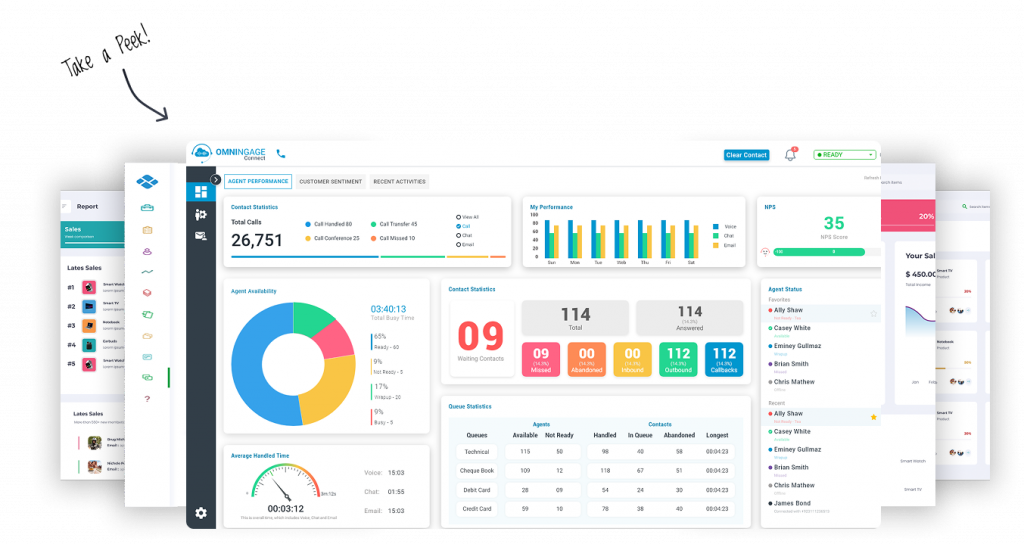This screenshot has width=1024, height=544.
Task: Click the Clear Contact button
Action: point(746,155)
